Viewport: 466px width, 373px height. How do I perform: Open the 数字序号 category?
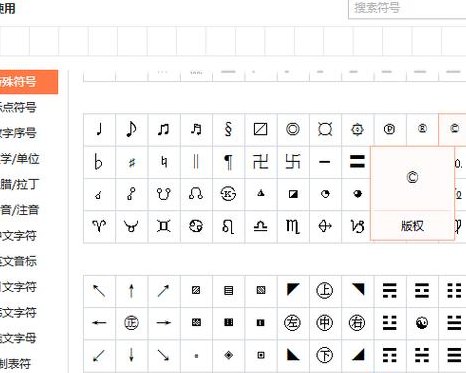18,133
